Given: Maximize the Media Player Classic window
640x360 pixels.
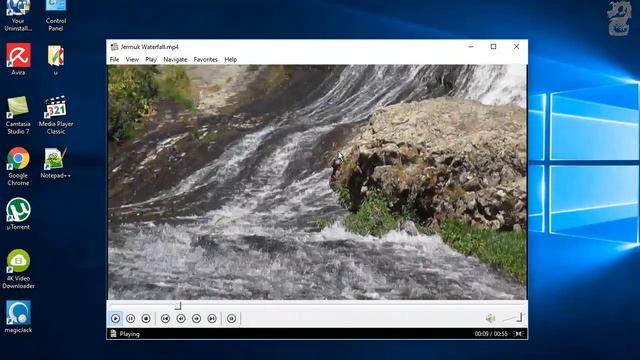Looking at the screenshot, I should tap(493, 47).
